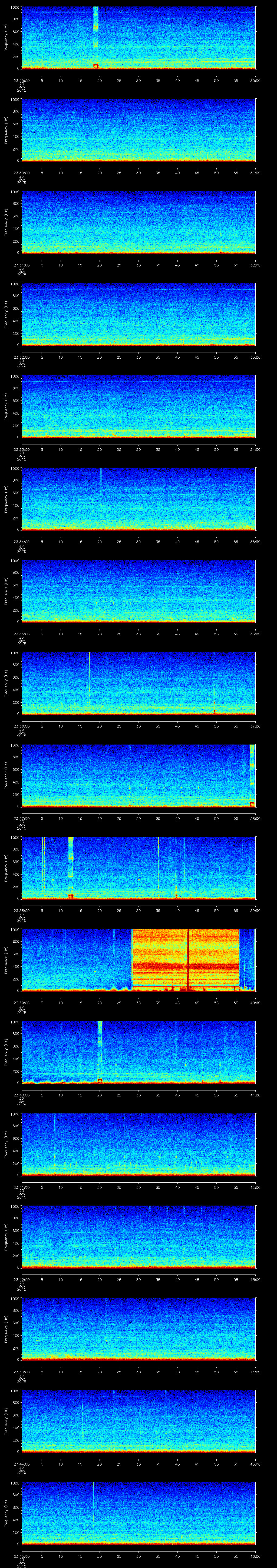Screen dimensions: 277x1568
Task: Click the 40:00 end label of the 23:39 panel
Action: pos(256,1003)
